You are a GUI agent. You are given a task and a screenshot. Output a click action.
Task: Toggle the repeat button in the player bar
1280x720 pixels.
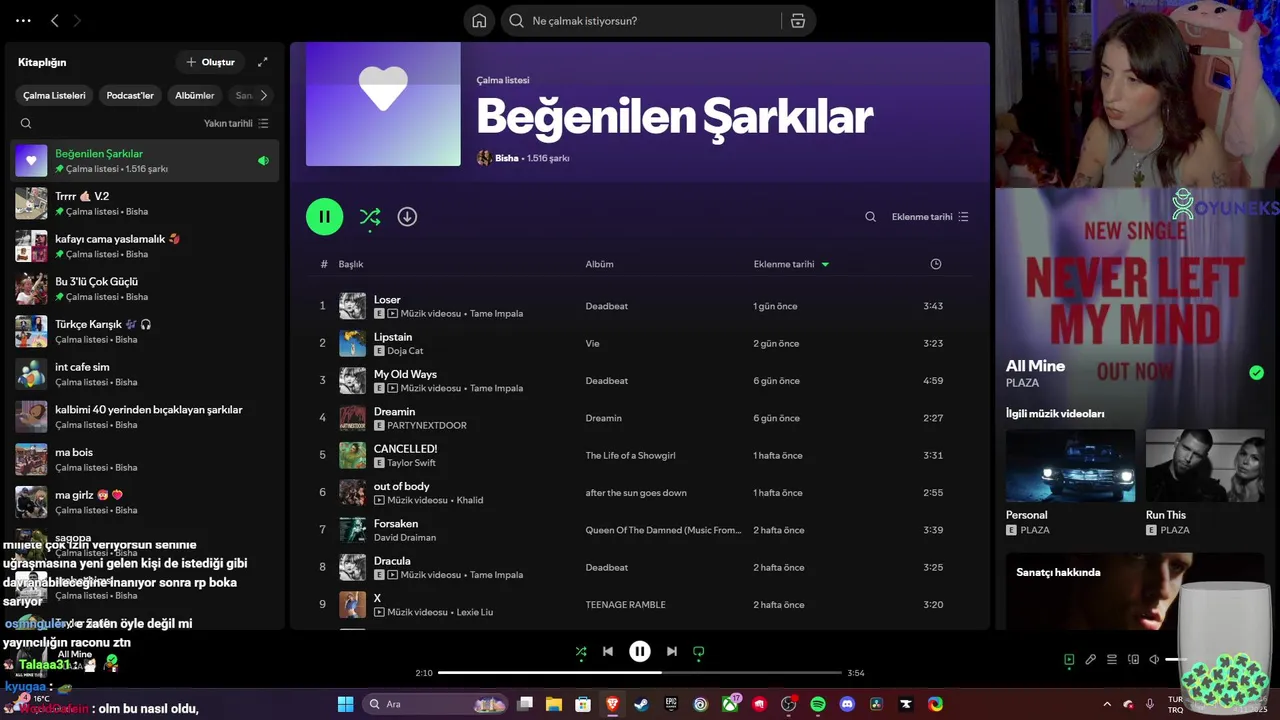pyautogui.click(x=699, y=651)
